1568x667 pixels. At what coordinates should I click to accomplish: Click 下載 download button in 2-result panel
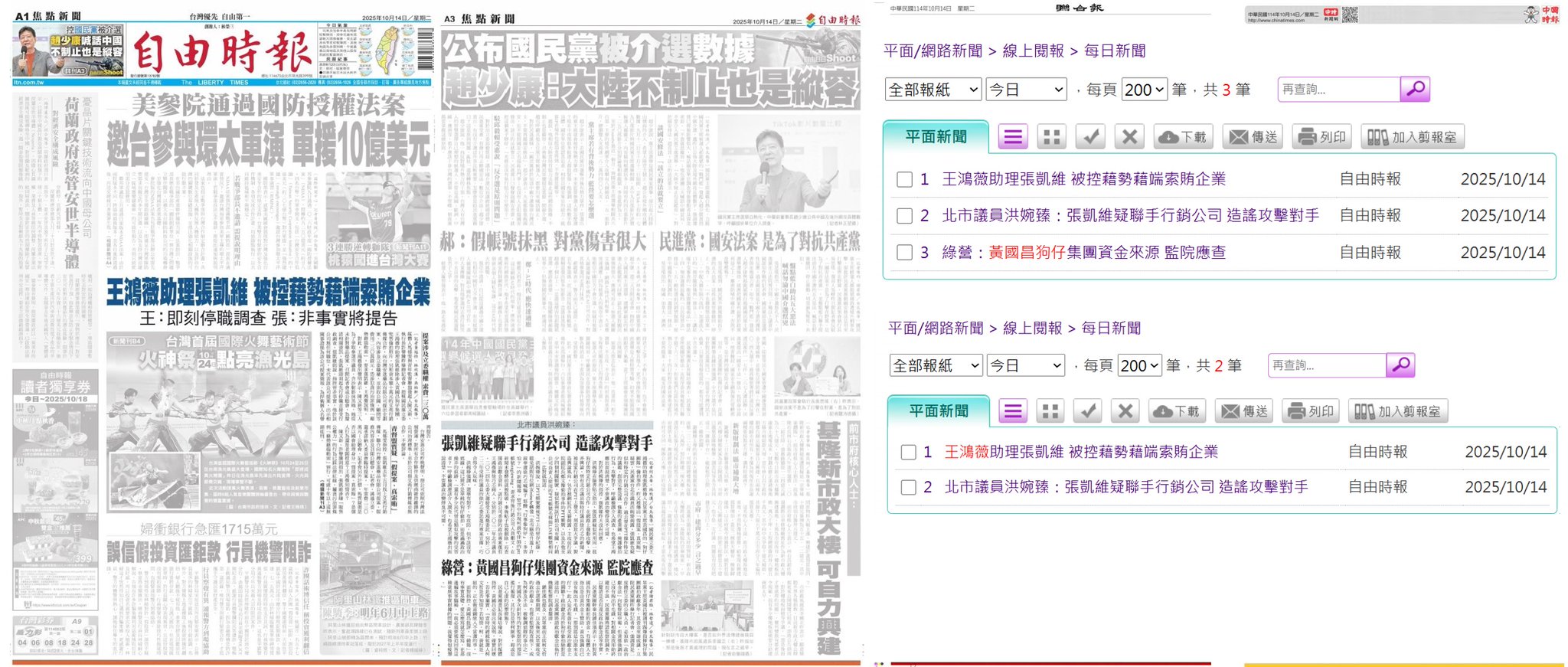click(x=1177, y=411)
